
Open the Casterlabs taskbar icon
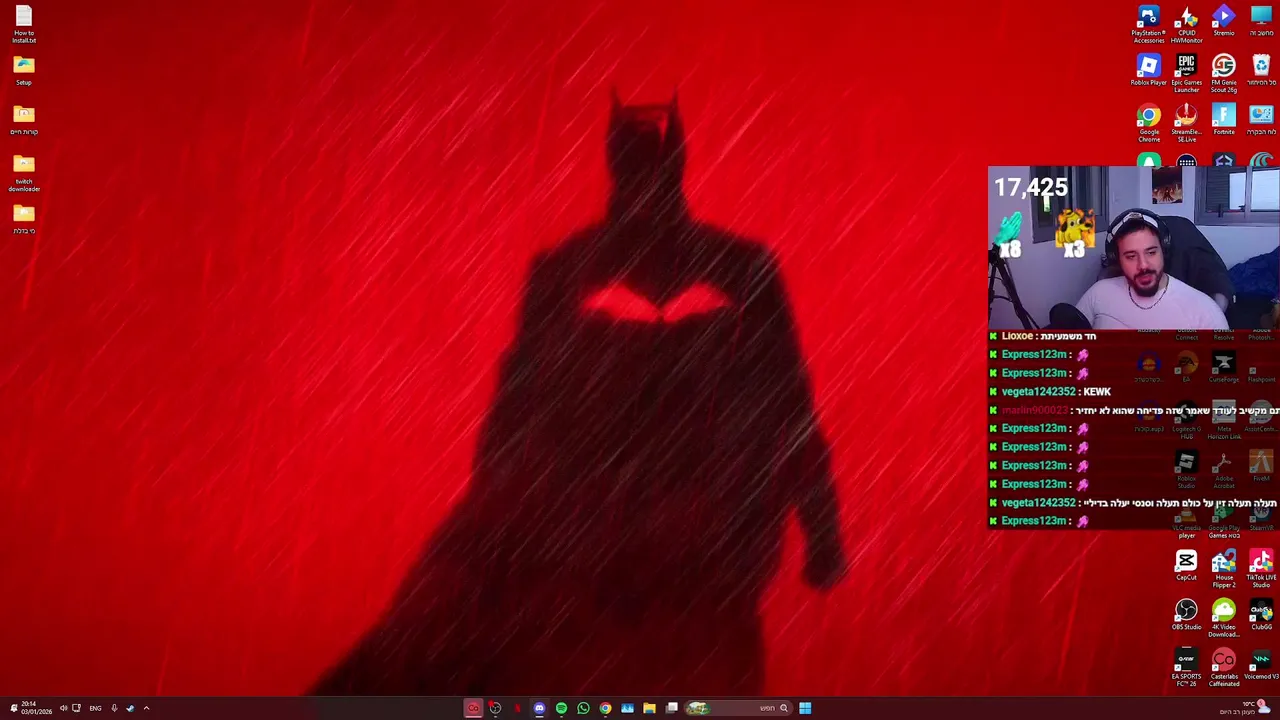click(473, 708)
